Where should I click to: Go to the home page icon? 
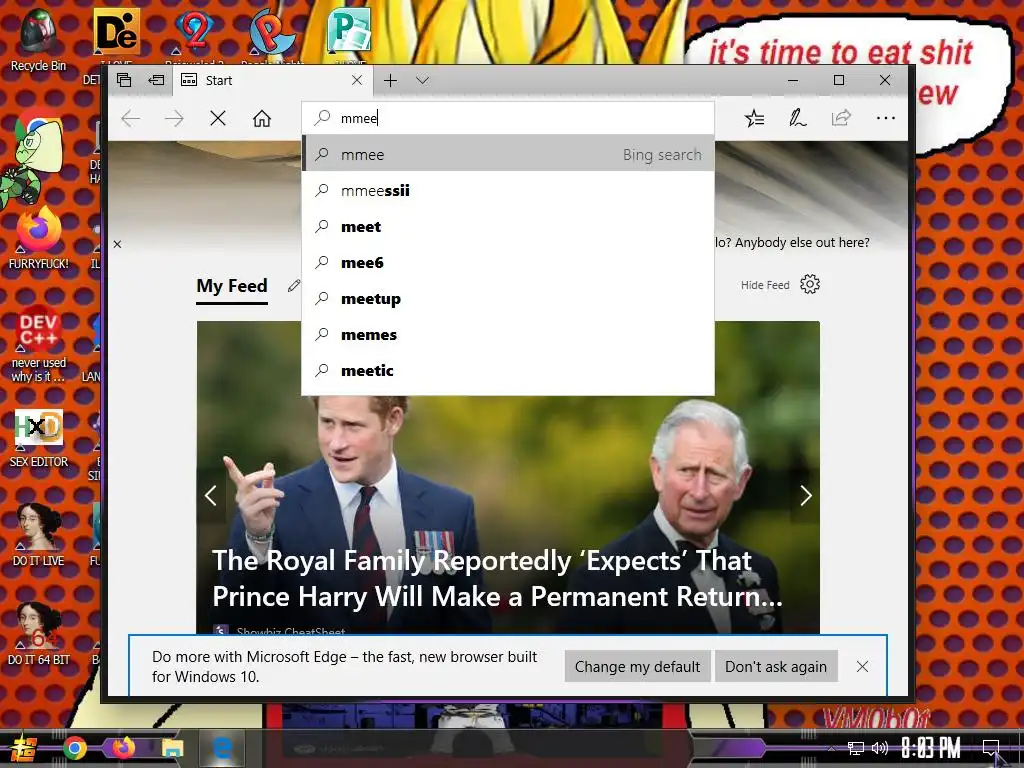pyautogui.click(x=262, y=118)
